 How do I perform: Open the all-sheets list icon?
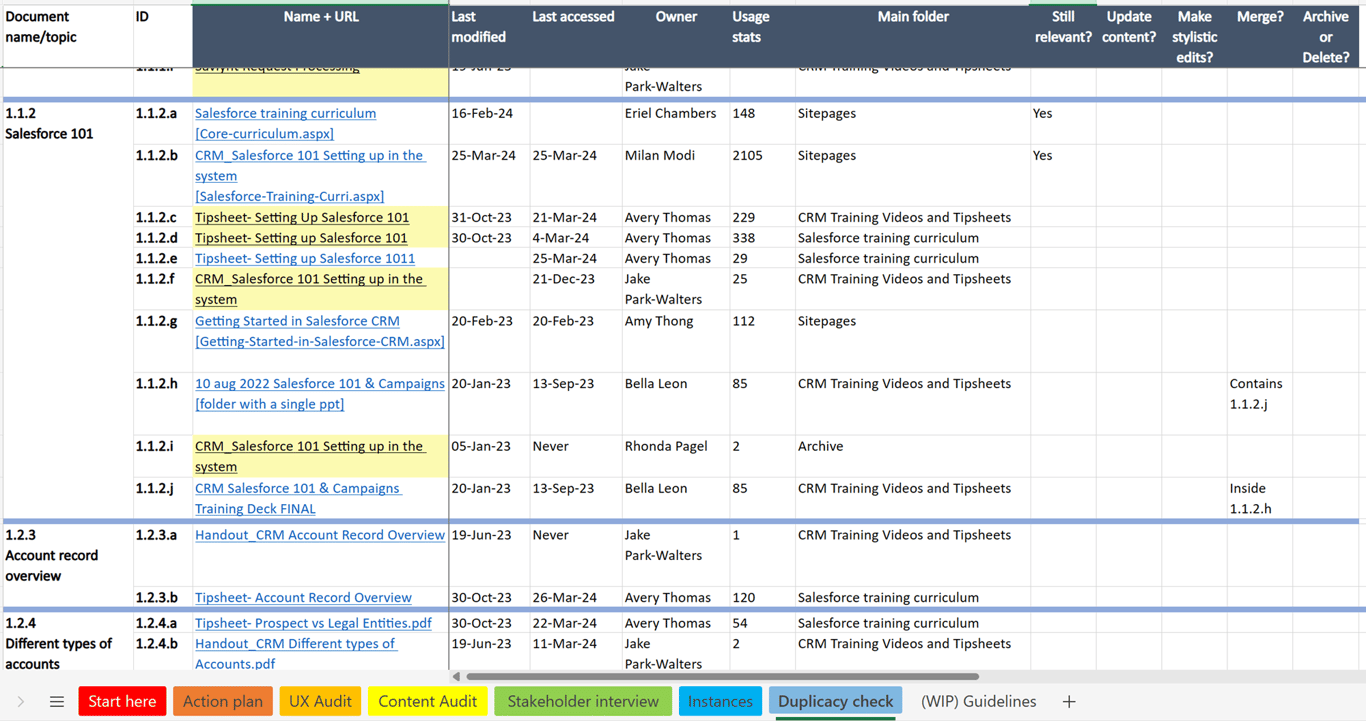click(57, 702)
